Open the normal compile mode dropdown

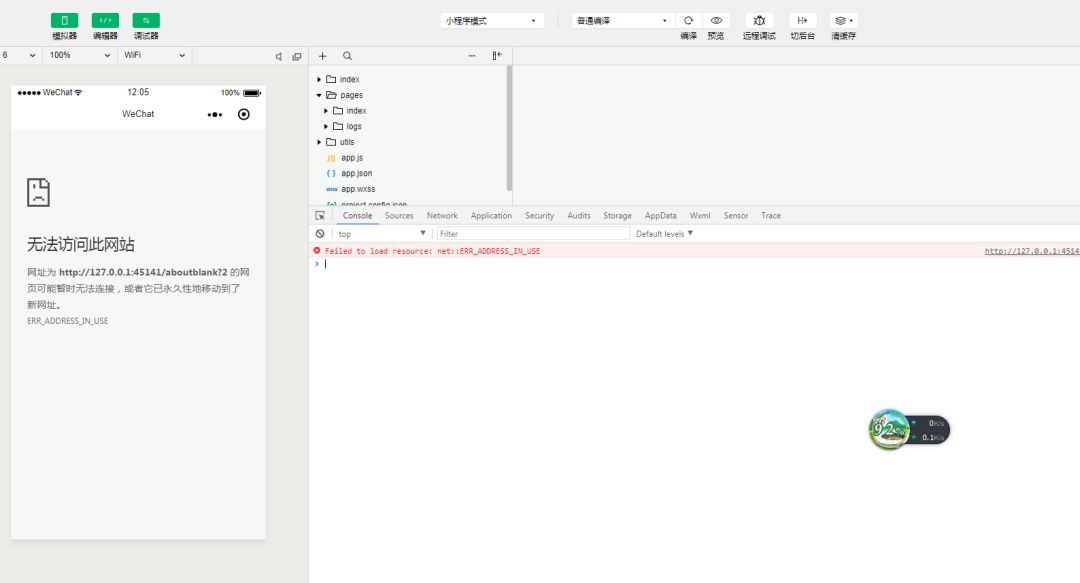[623, 21]
